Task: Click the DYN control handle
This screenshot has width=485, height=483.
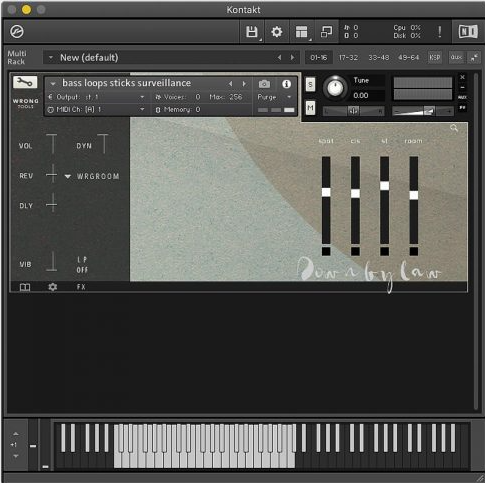Action: click(x=103, y=144)
